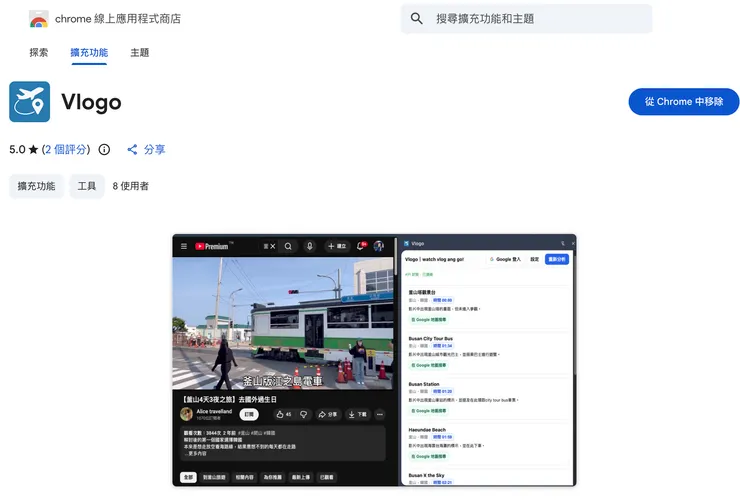Click the Vlogo extension name heading
740x502 pixels.
click(x=92, y=102)
